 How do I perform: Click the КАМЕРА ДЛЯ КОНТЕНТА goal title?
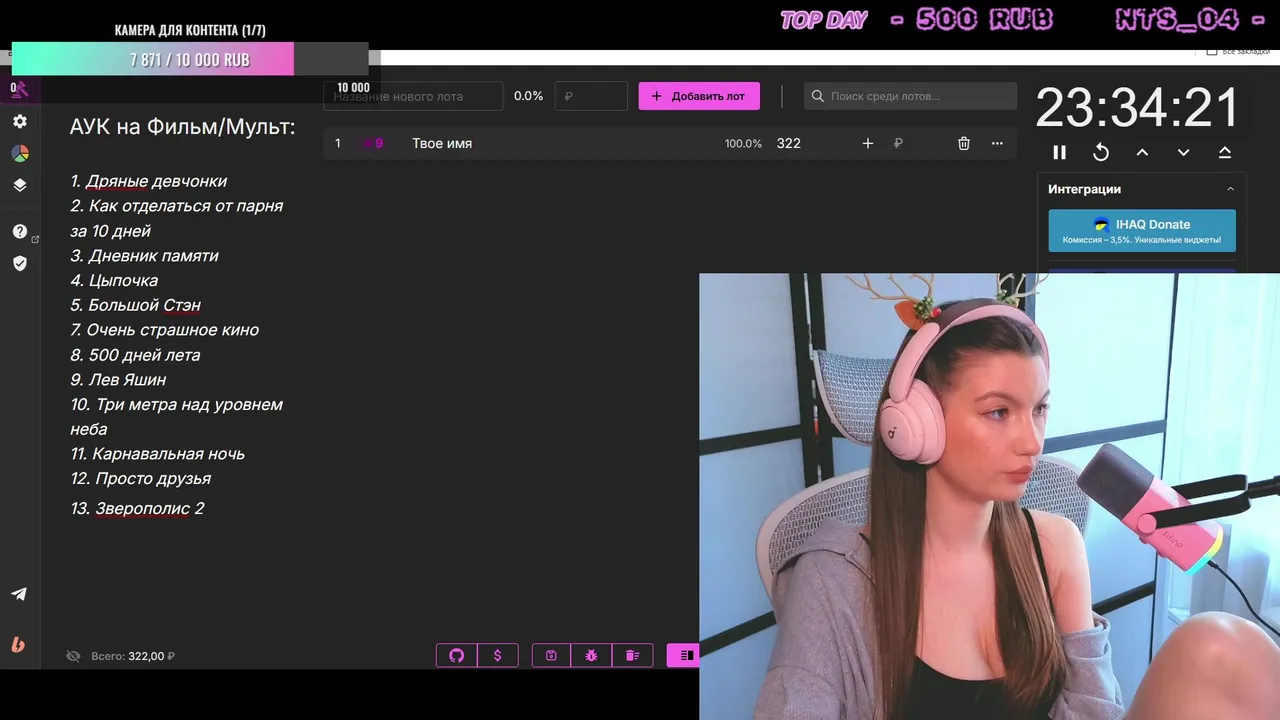[x=190, y=30]
